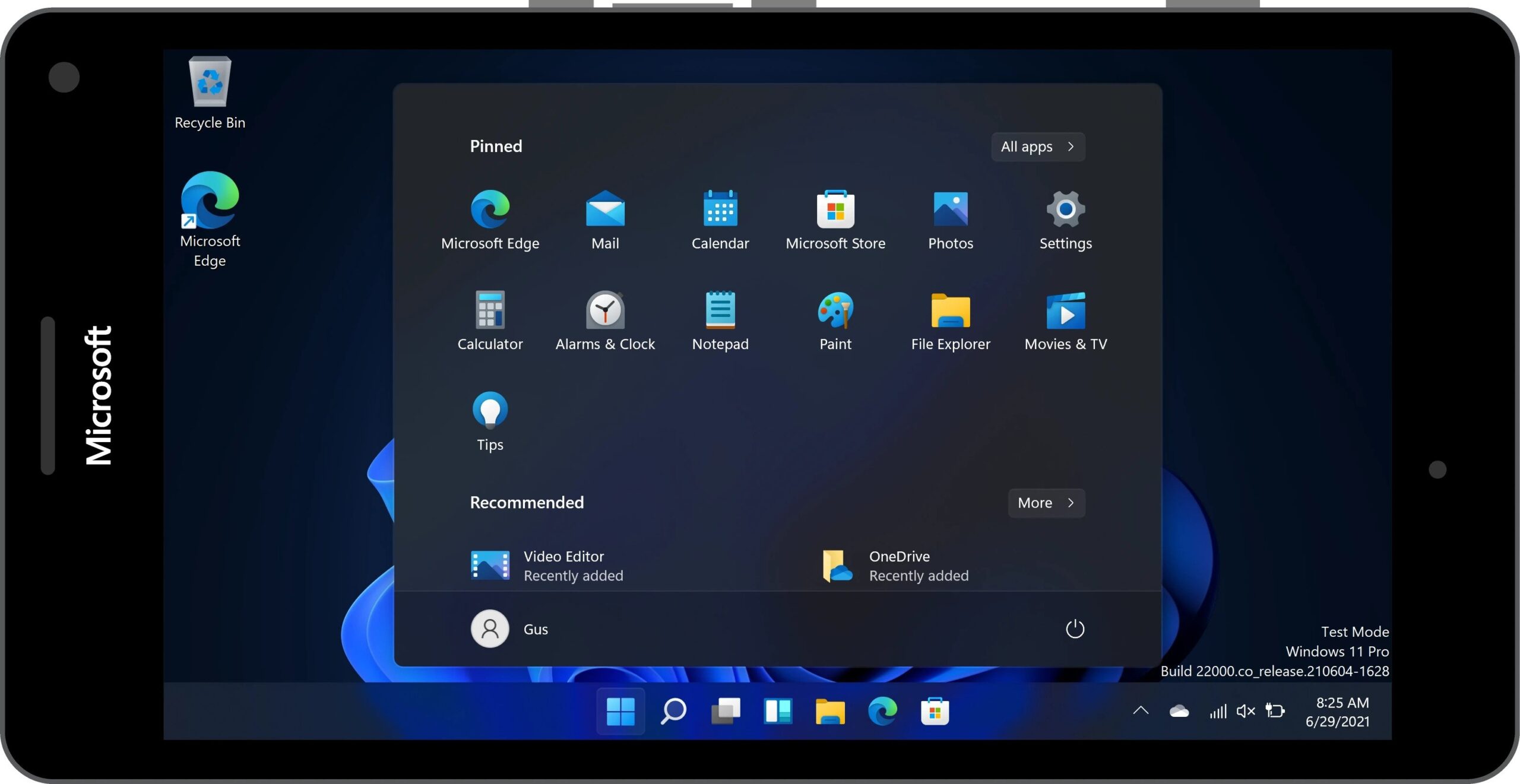Open Alarms & Clock
The height and width of the screenshot is (784, 1520).
(x=605, y=320)
